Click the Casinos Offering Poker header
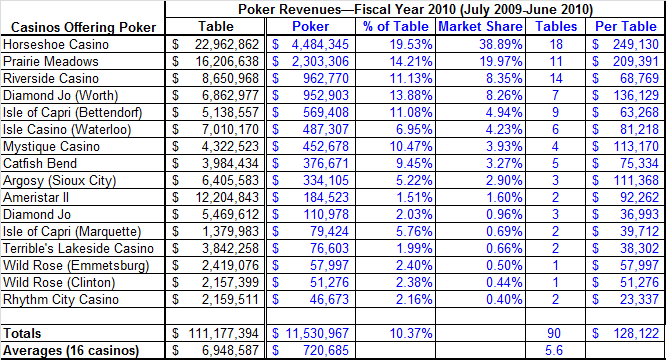The height and width of the screenshot is (360, 670). tap(83, 27)
